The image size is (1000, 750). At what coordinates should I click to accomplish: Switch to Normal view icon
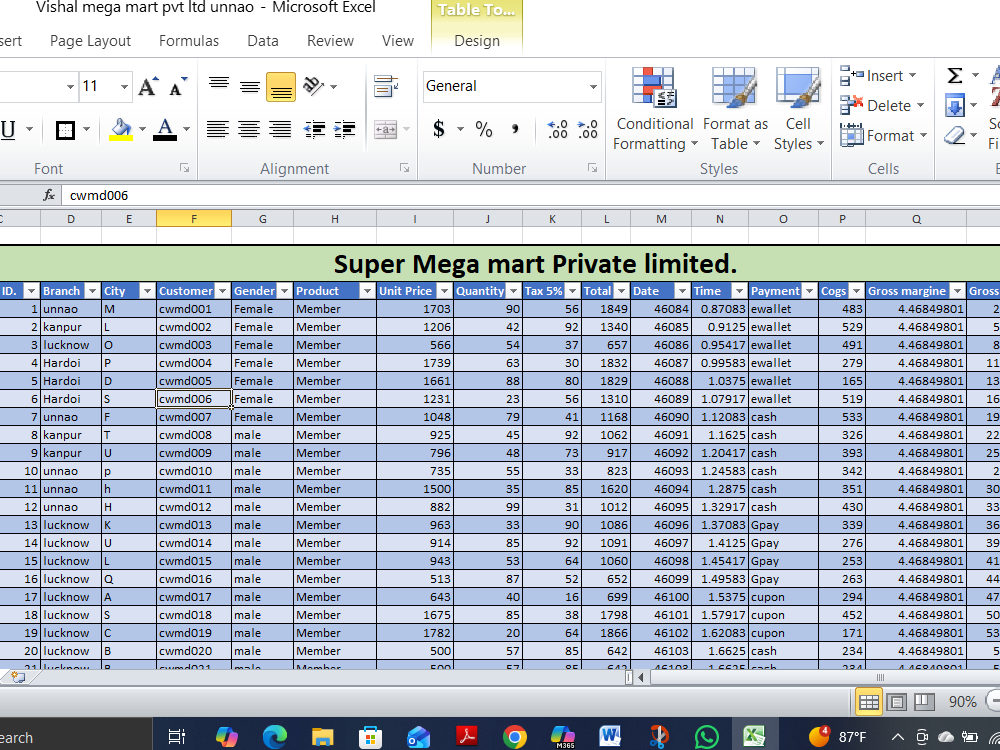pyautogui.click(x=869, y=702)
